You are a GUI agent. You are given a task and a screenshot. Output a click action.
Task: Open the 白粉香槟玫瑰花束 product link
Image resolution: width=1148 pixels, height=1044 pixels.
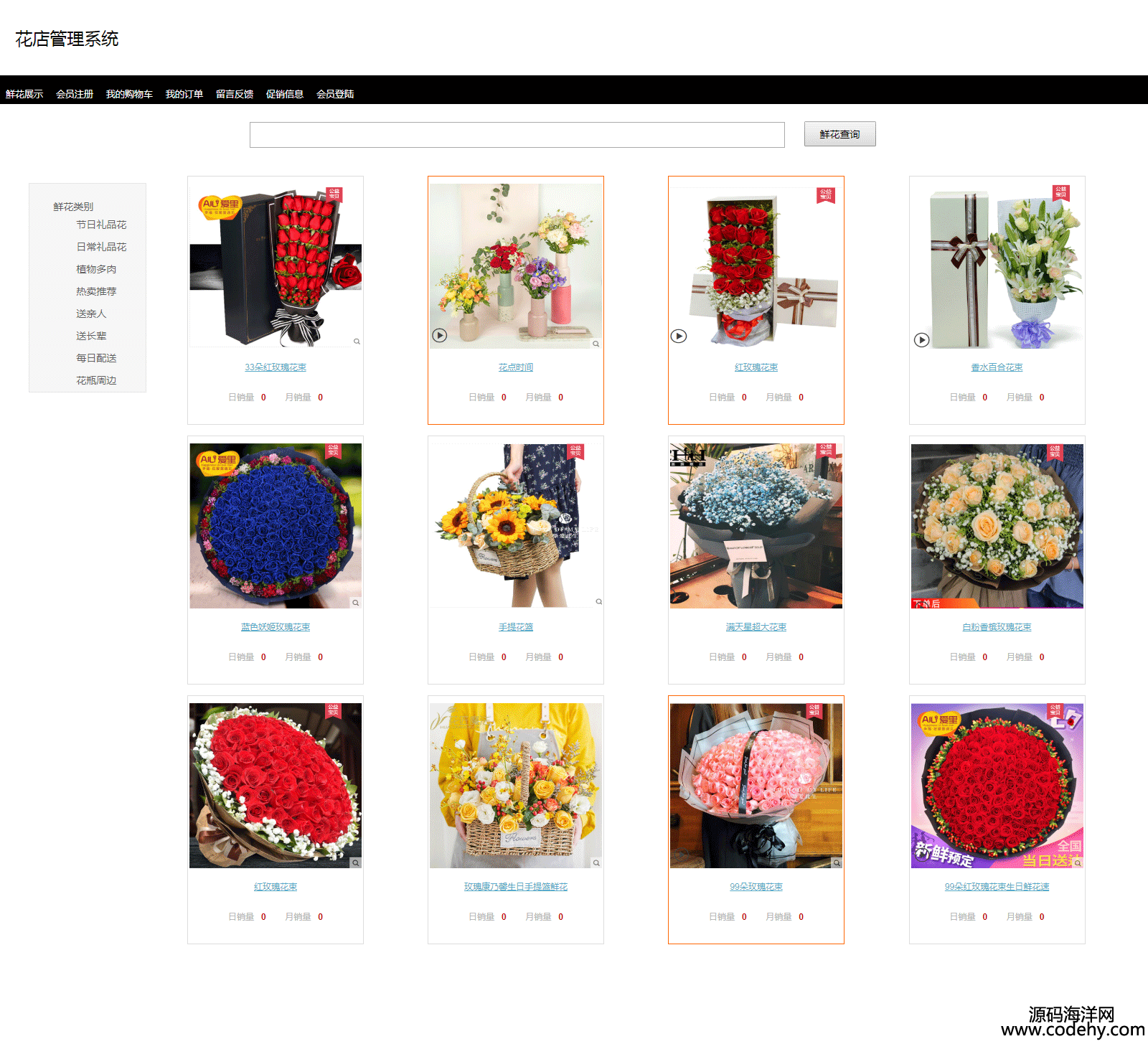(997, 627)
